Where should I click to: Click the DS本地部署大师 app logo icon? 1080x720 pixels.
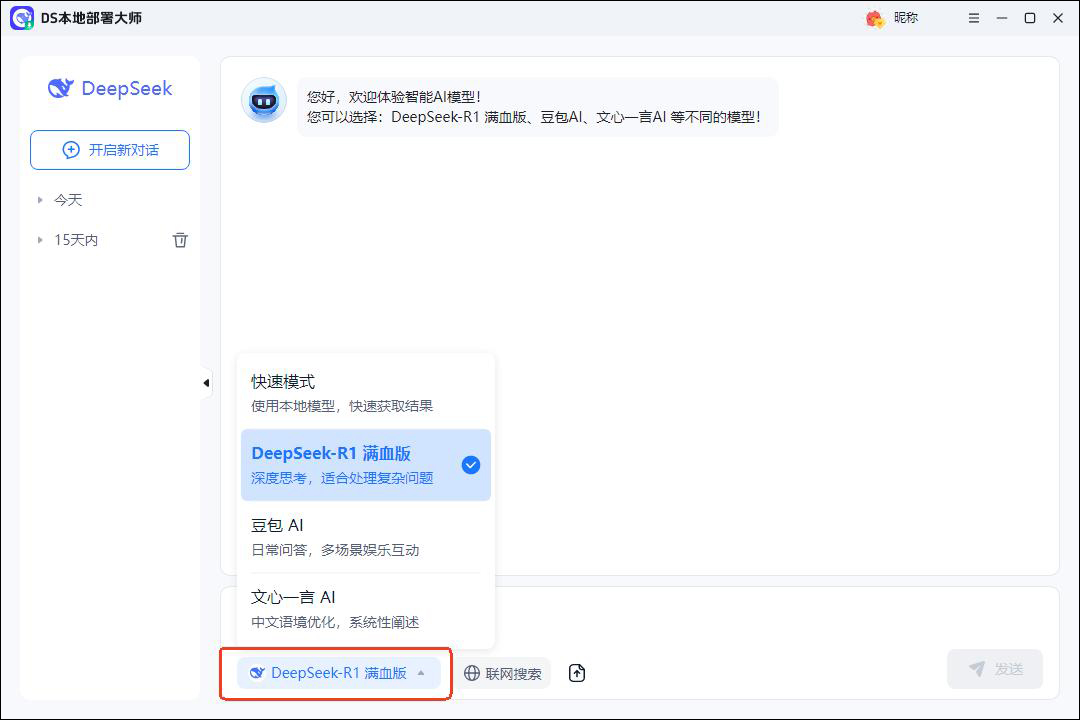[21, 18]
